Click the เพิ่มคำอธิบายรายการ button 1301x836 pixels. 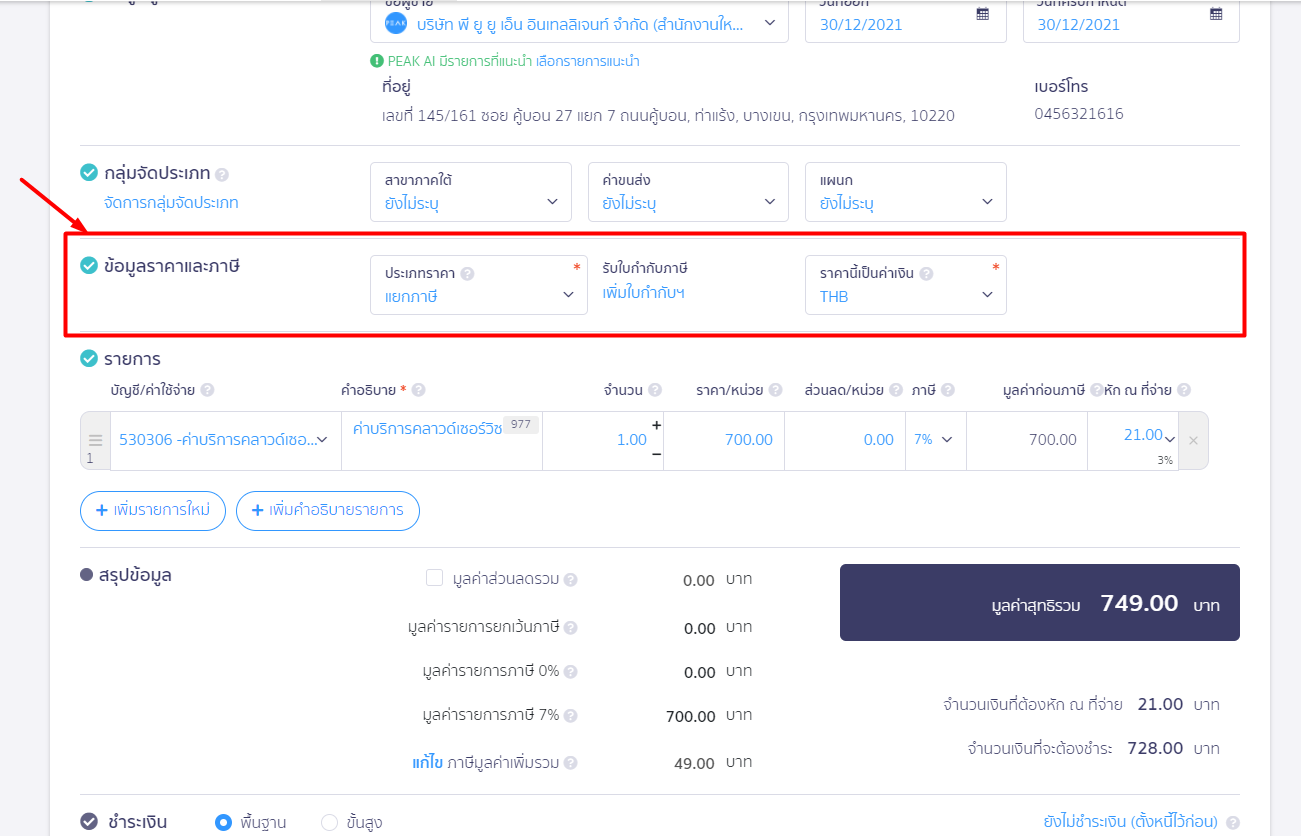(x=328, y=510)
